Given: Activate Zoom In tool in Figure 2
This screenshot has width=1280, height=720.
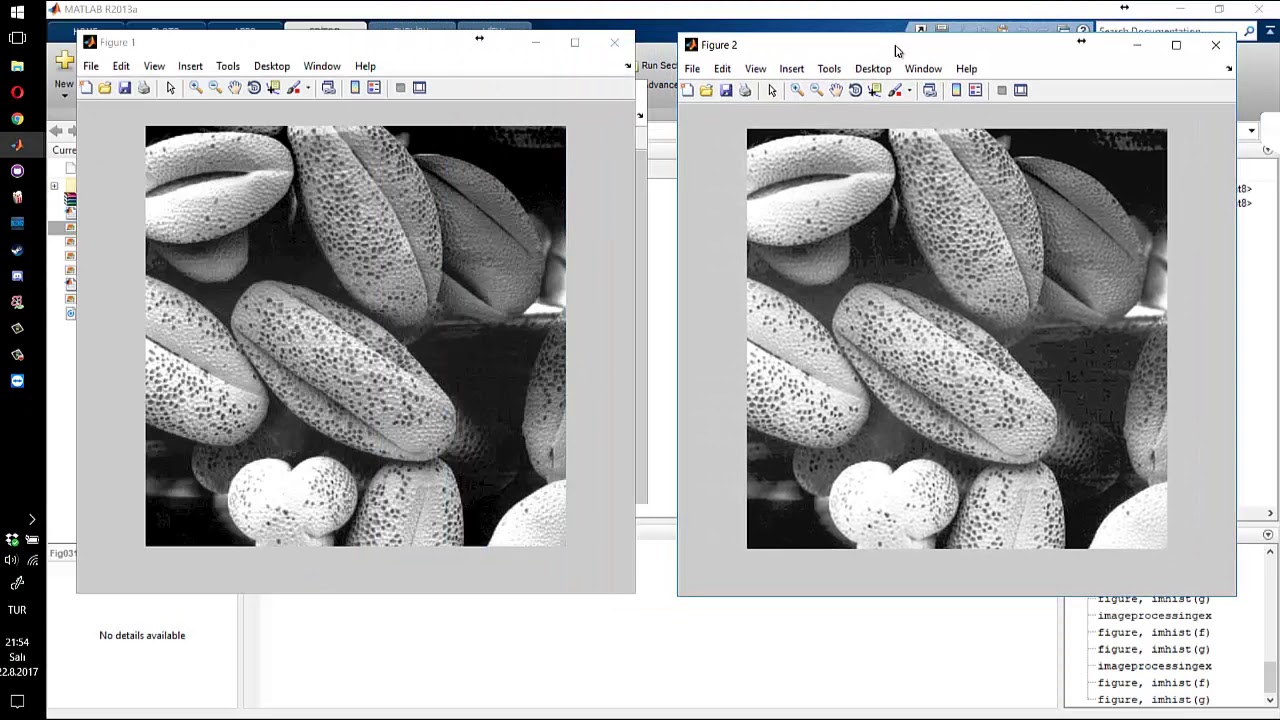Looking at the screenshot, I should pos(797,90).
